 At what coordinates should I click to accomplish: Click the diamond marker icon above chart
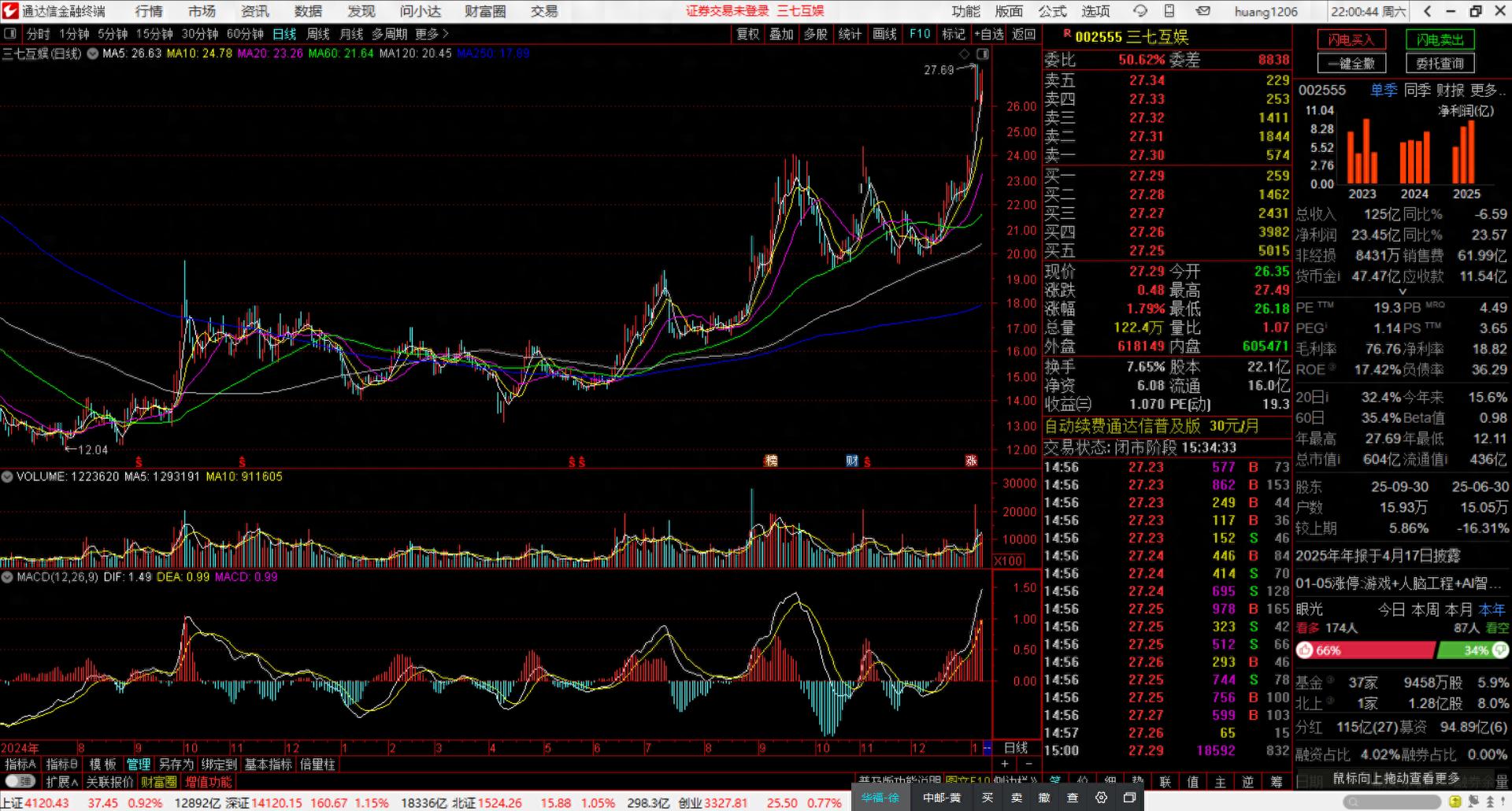pyautogui.click(x=965, y=54)
